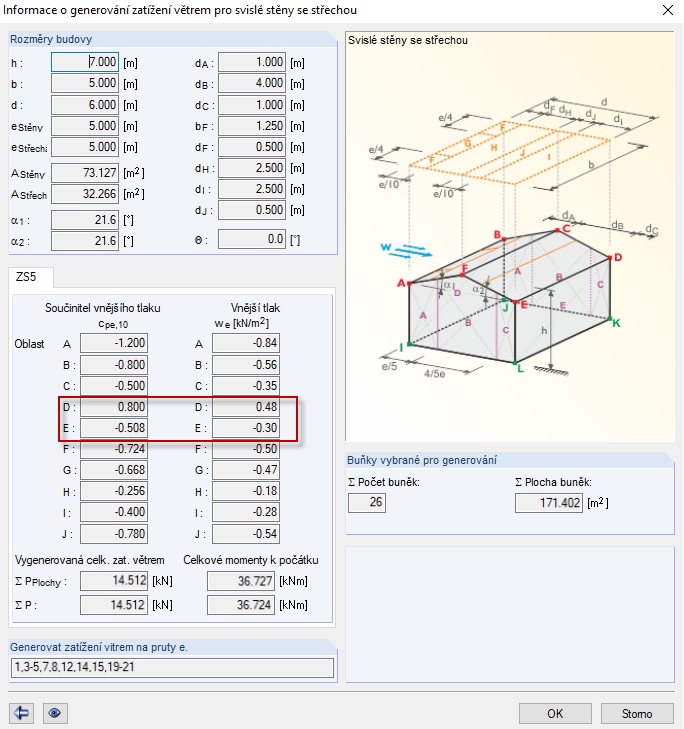Click cpe,10 value for zone J (-0.780)
This screenshot has height=729, width=684.
114,534
